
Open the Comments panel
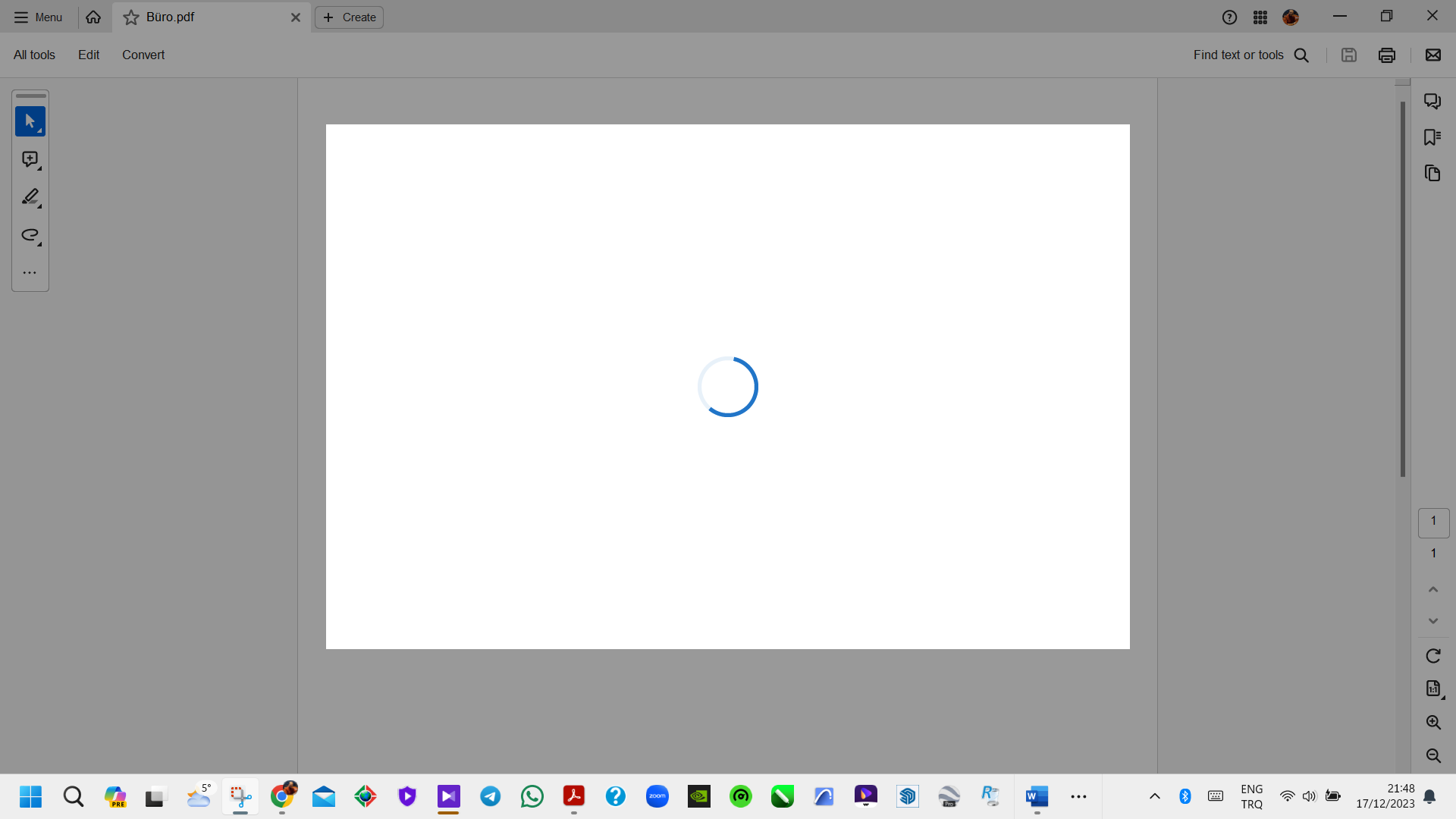click(x=1433, y=100)
